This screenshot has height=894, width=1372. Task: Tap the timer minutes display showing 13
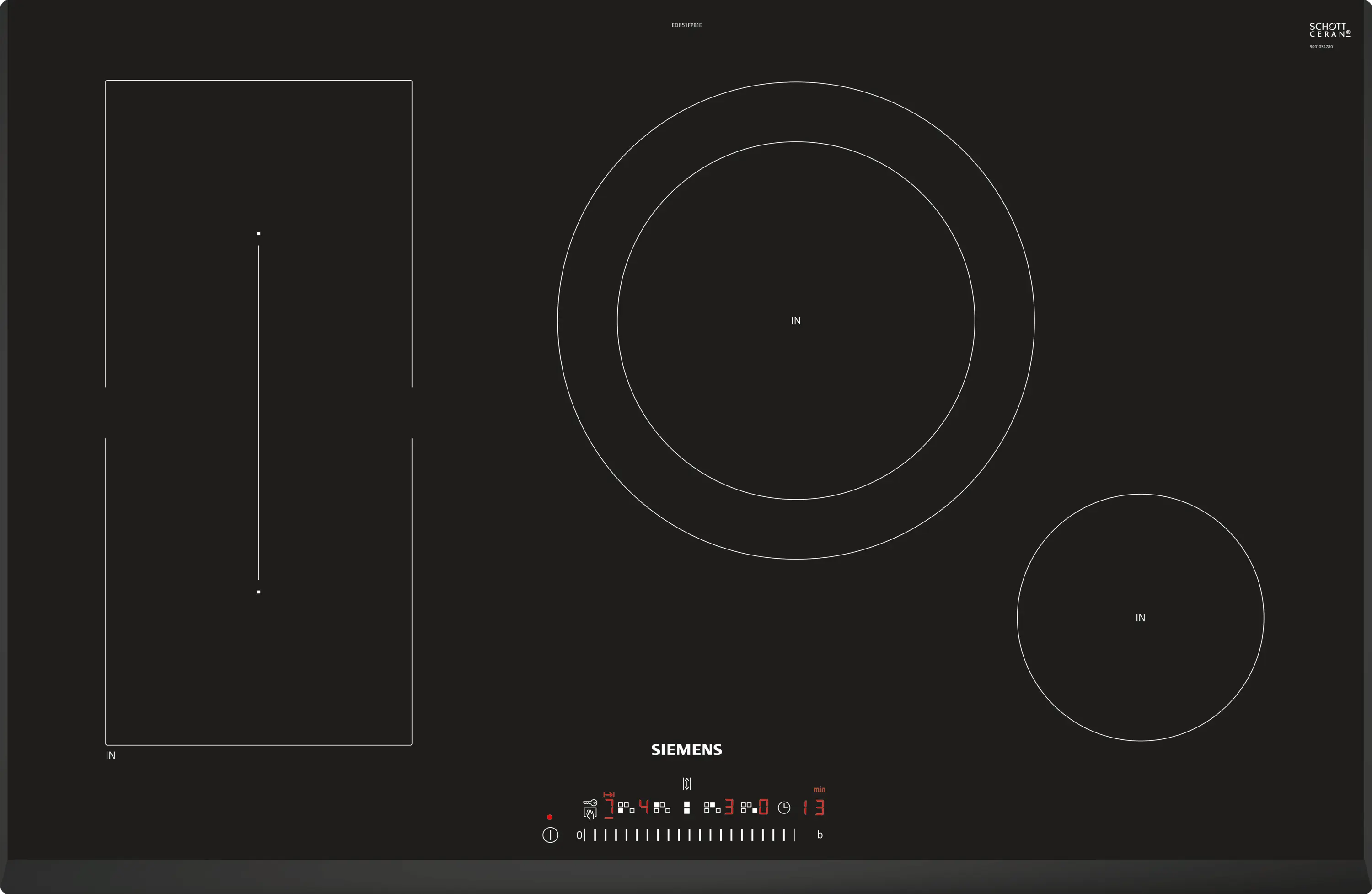[x=815, y=808]
